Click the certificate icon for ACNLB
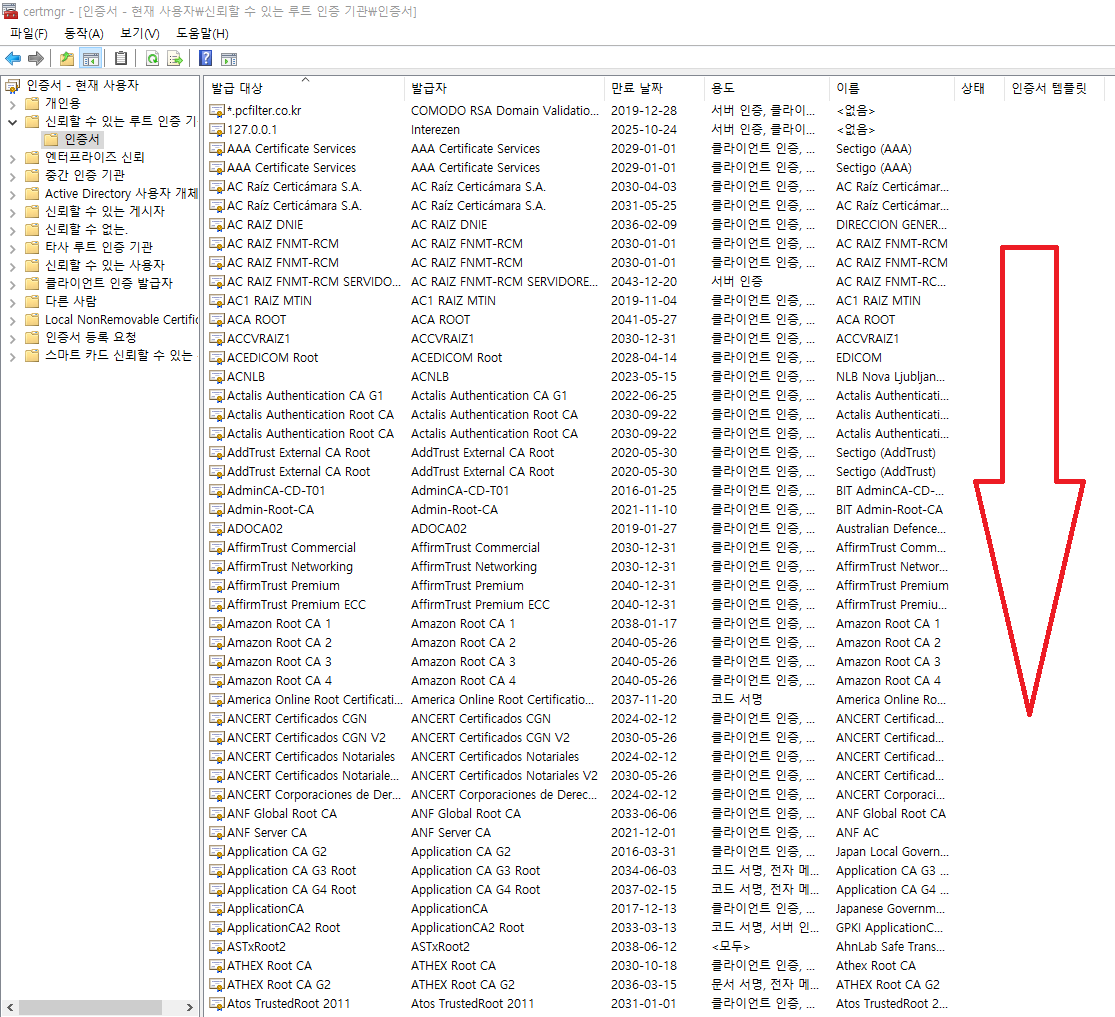This screenshot has width=1115, height=1017. click(x=217, y=376)
